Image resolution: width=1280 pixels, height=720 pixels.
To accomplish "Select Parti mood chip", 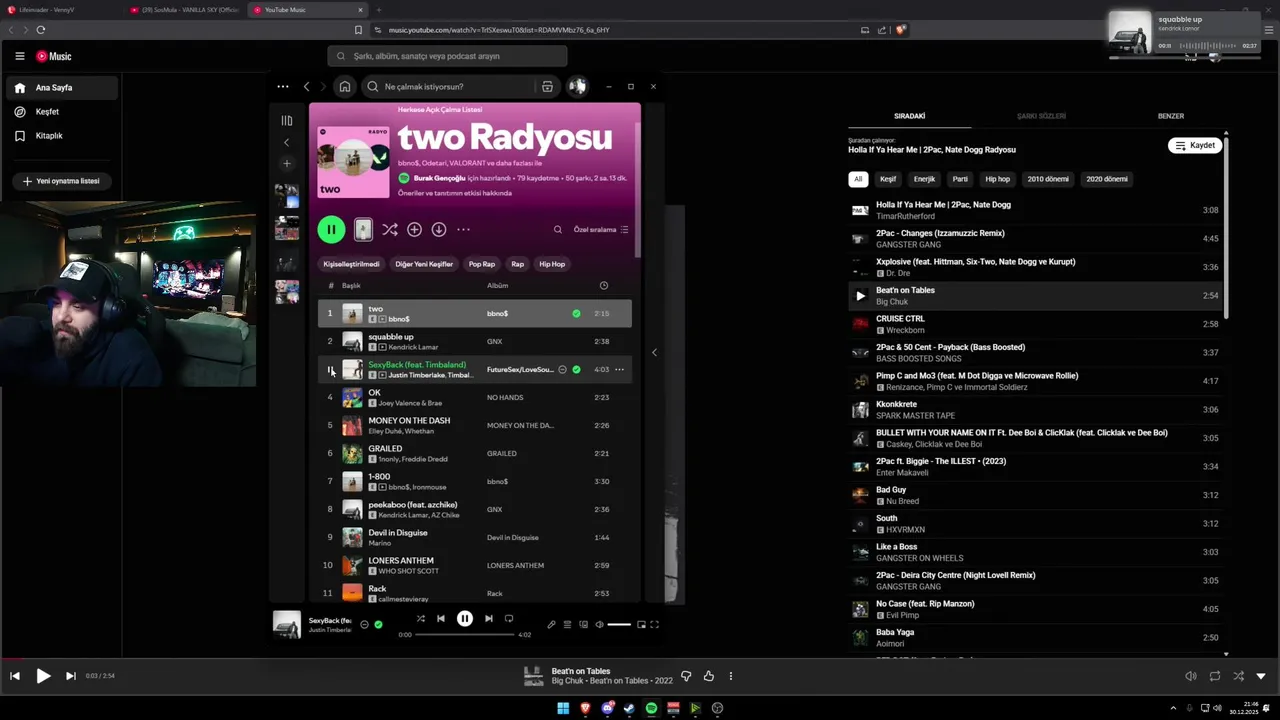I will click(960, 180).
